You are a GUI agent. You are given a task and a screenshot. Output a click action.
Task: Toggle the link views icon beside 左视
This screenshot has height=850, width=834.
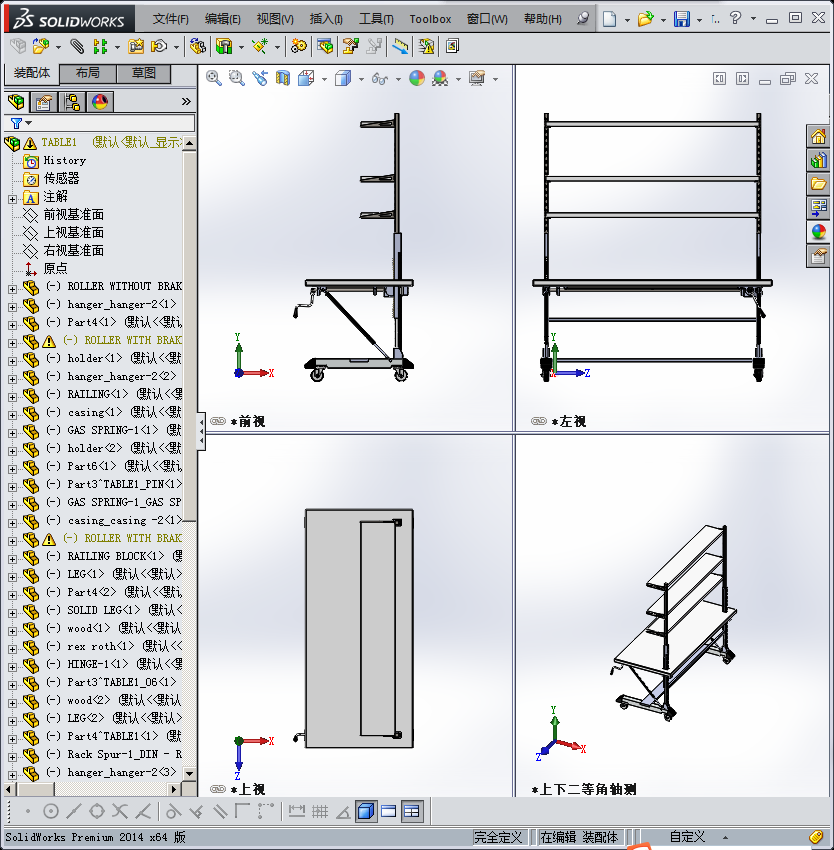(x=539, y=421)
